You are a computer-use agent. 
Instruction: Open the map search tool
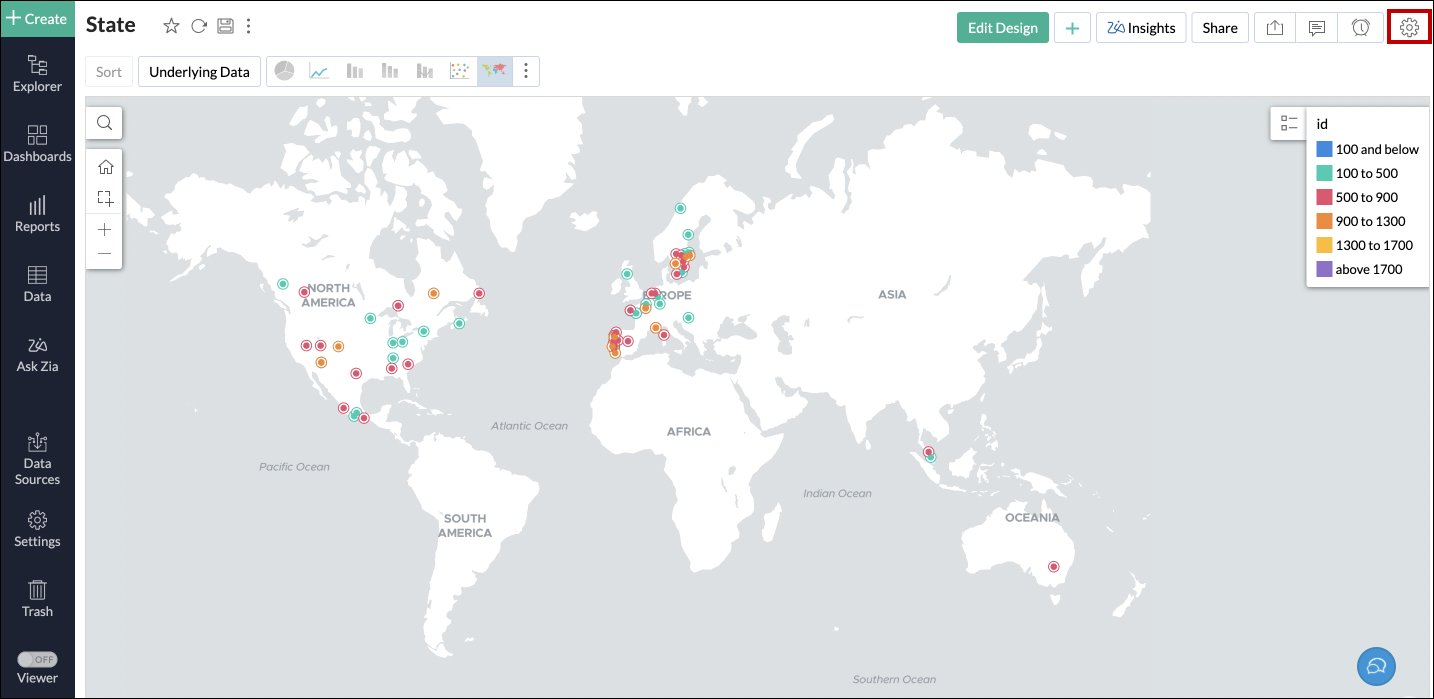pos(104,122)
